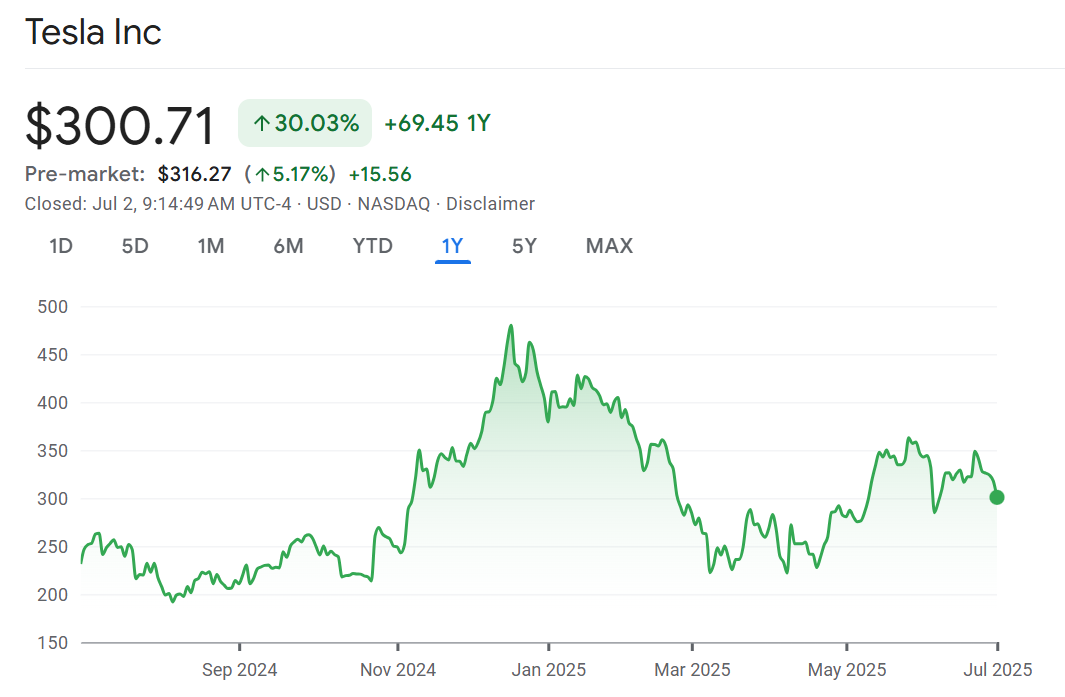This screenshot has width=1065, height=697.
Task: Click the 350 y-axis label
Action: point(52,451)
